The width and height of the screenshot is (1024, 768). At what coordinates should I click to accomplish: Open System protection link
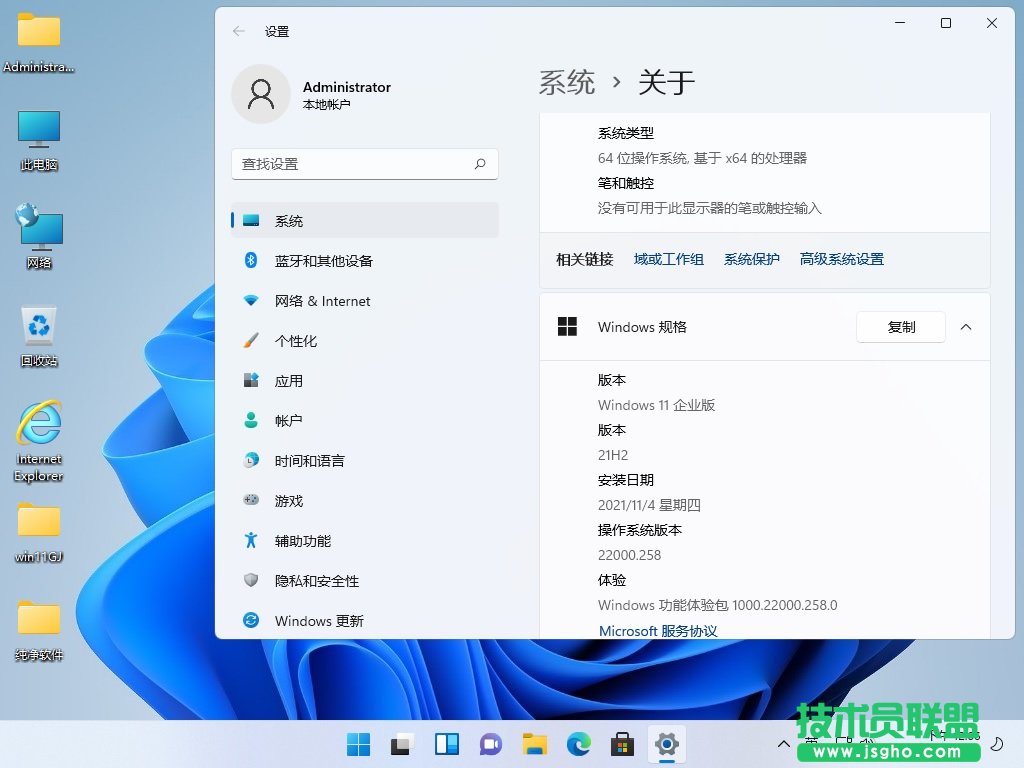pos(751,259)
